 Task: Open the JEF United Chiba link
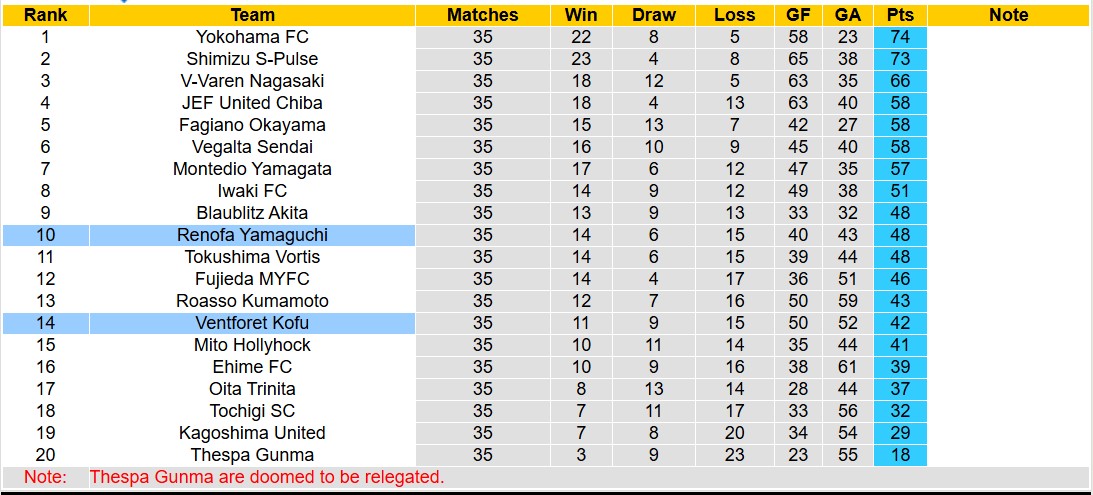[252, 103]
